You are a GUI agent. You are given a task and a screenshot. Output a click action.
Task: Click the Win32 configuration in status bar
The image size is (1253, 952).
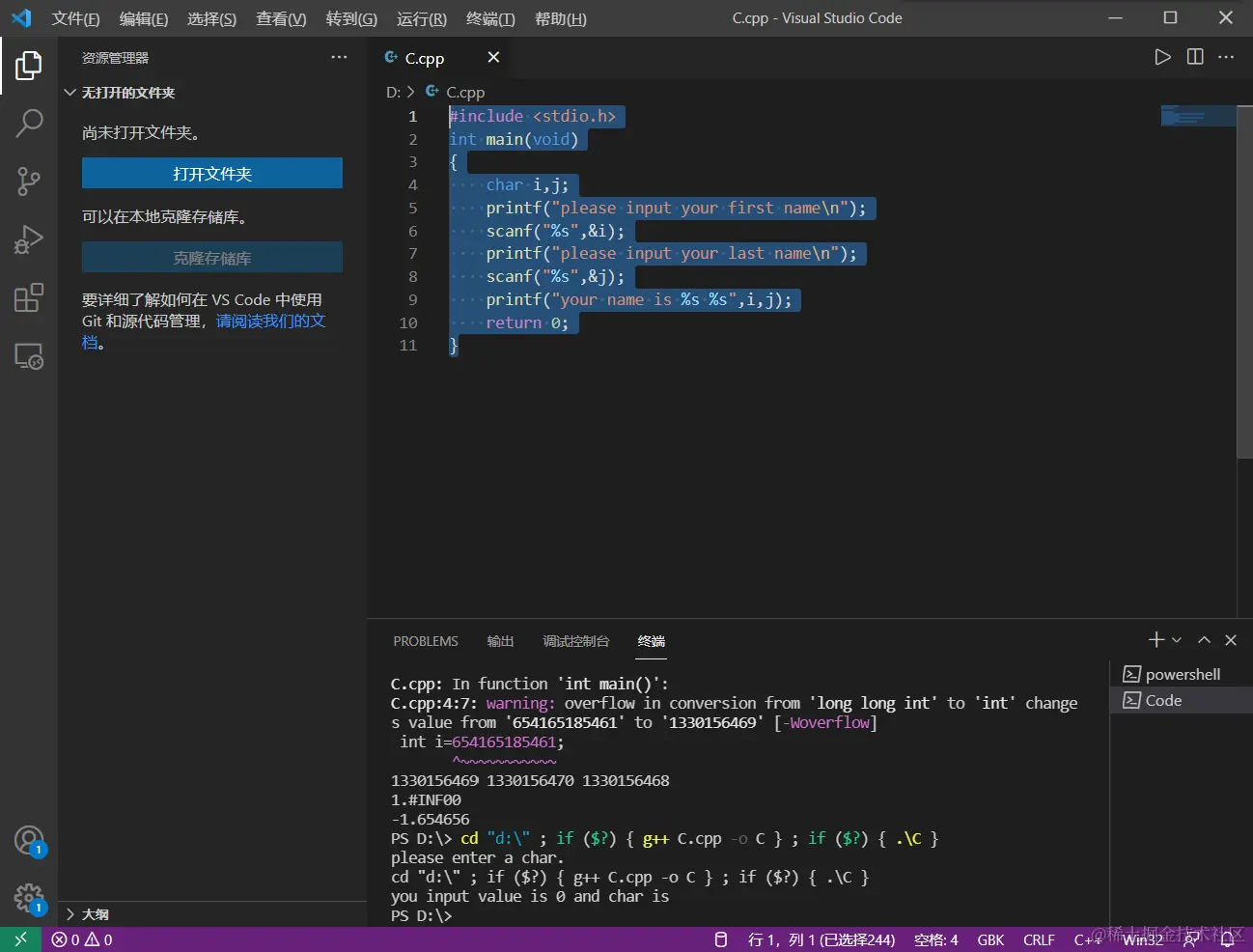(x=1143, y=939)
